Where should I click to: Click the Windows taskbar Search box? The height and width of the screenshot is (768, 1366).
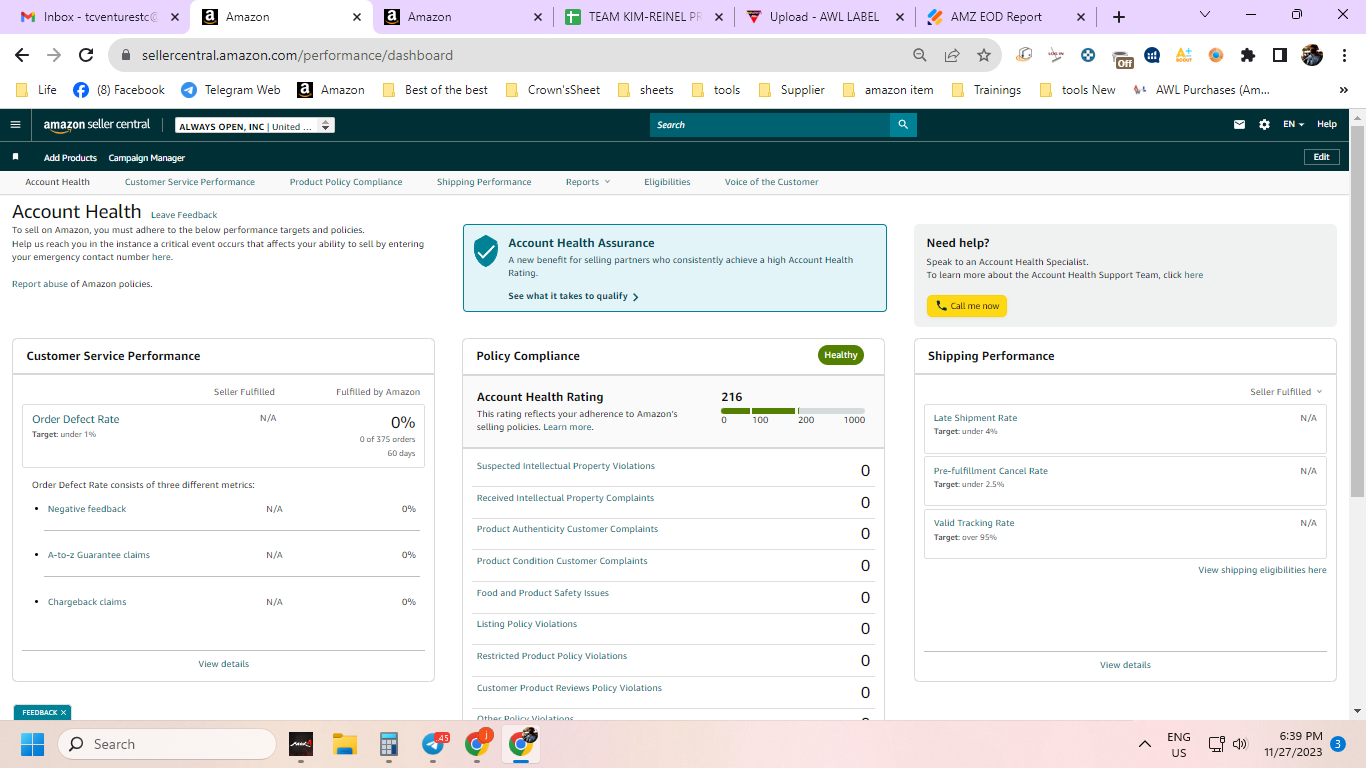coord(167,744)
